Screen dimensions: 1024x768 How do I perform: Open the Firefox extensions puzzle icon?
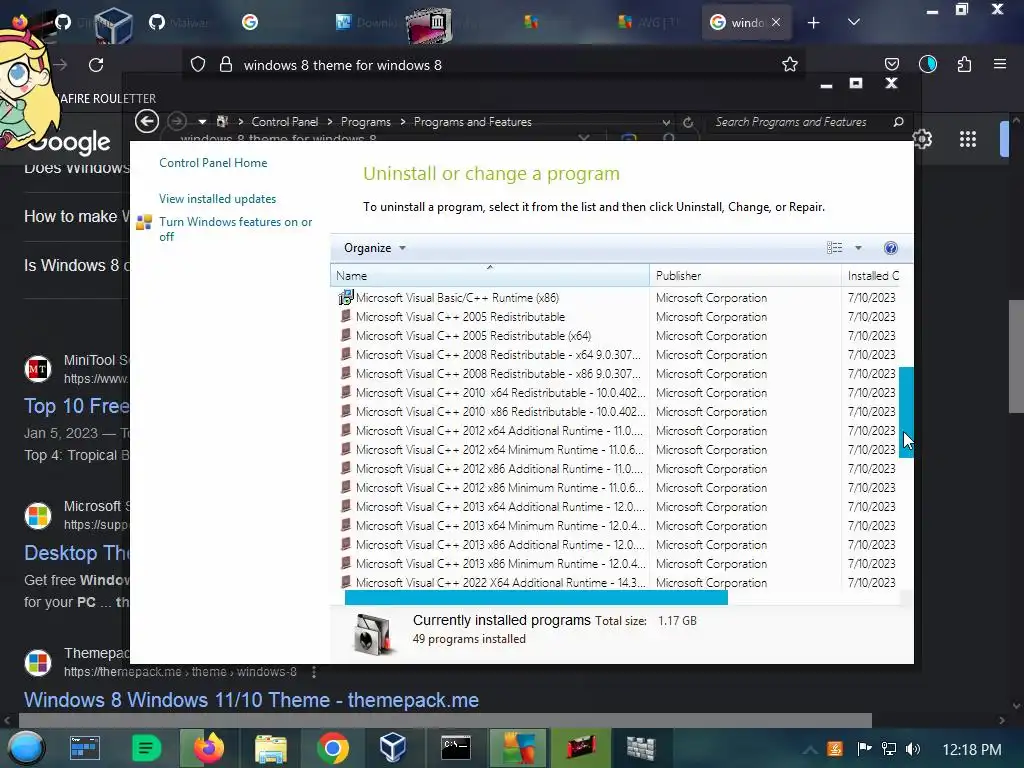[964, 64]
